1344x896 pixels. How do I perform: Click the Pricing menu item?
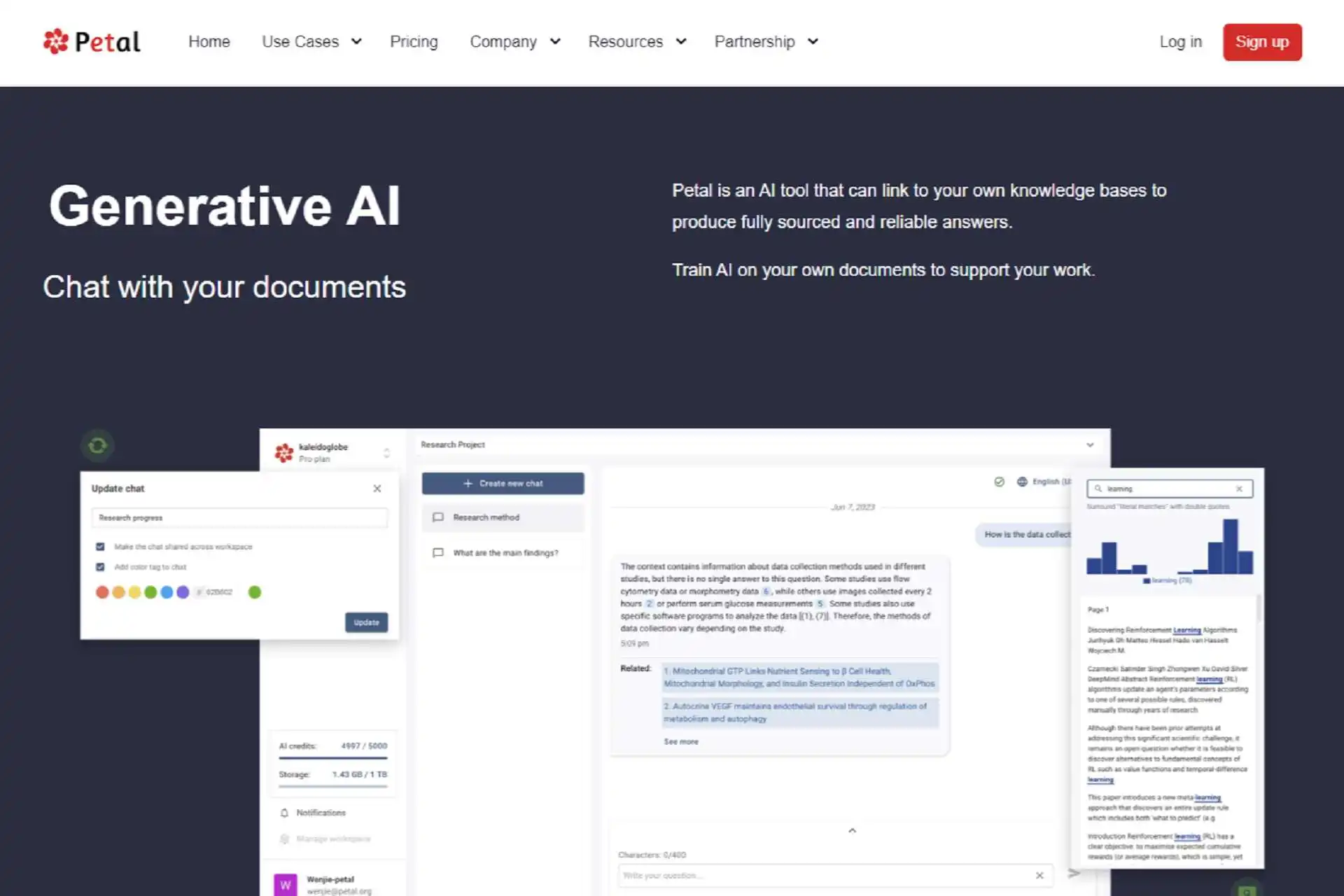414,41
